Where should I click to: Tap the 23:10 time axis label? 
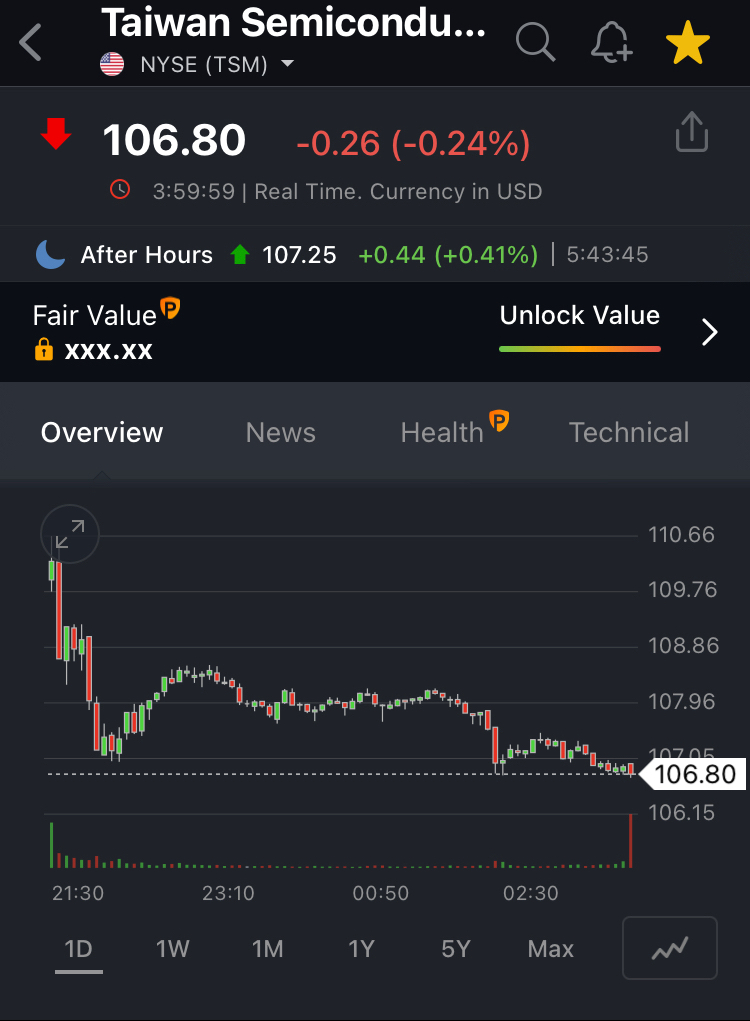click(x=228, y=893)
